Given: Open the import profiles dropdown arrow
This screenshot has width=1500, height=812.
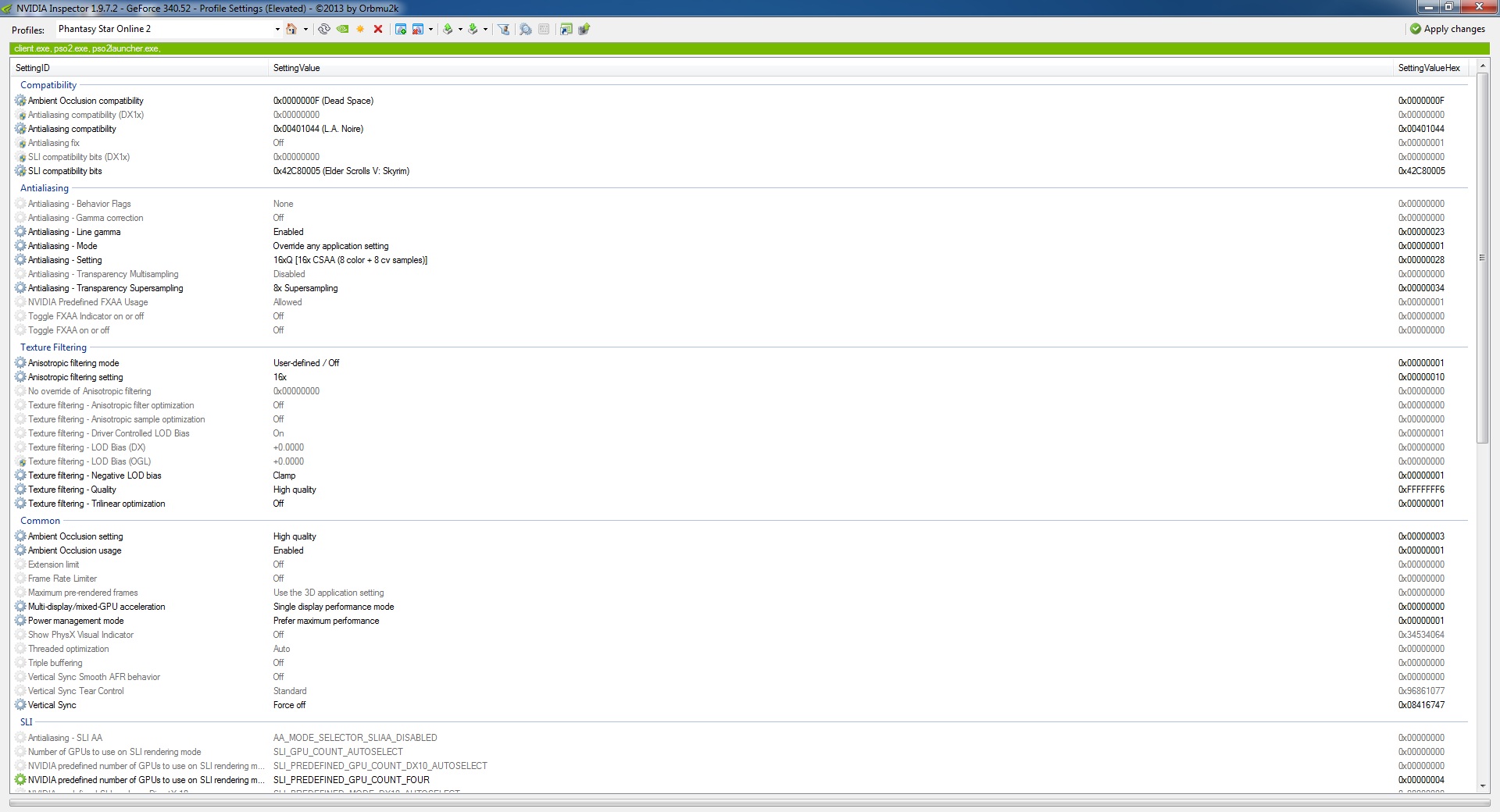Looking at the screenshot, I should [485, 30].
